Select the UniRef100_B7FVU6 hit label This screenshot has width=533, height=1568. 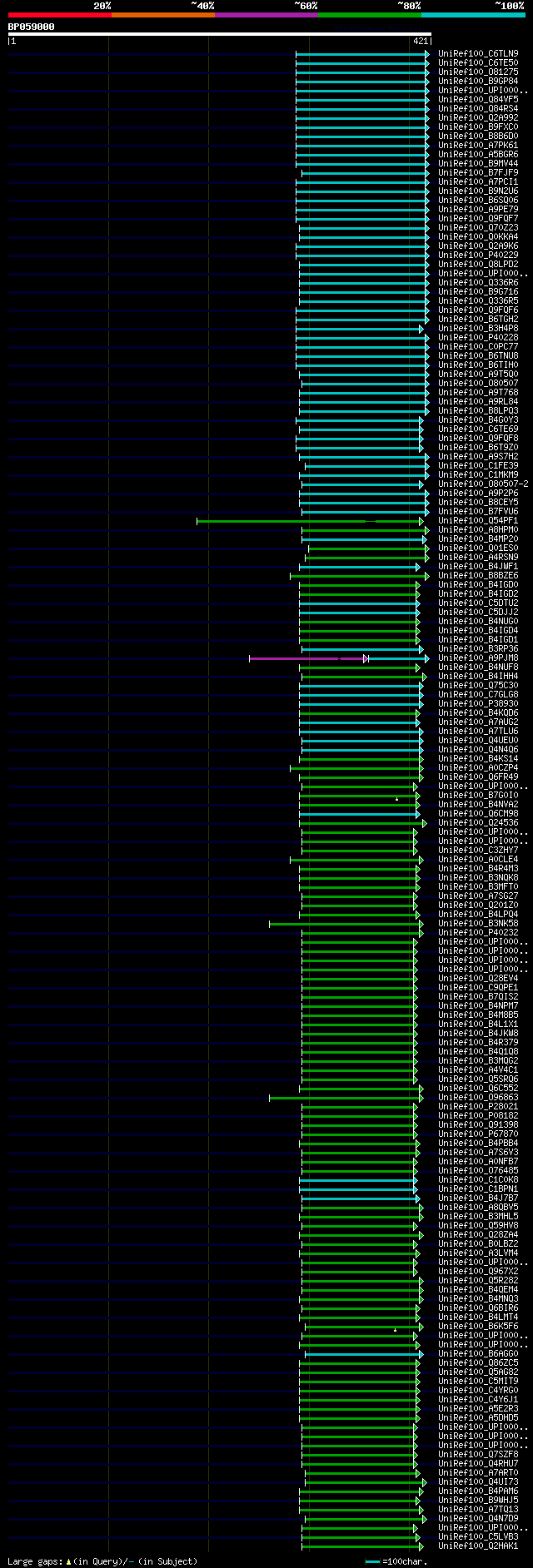478,511
